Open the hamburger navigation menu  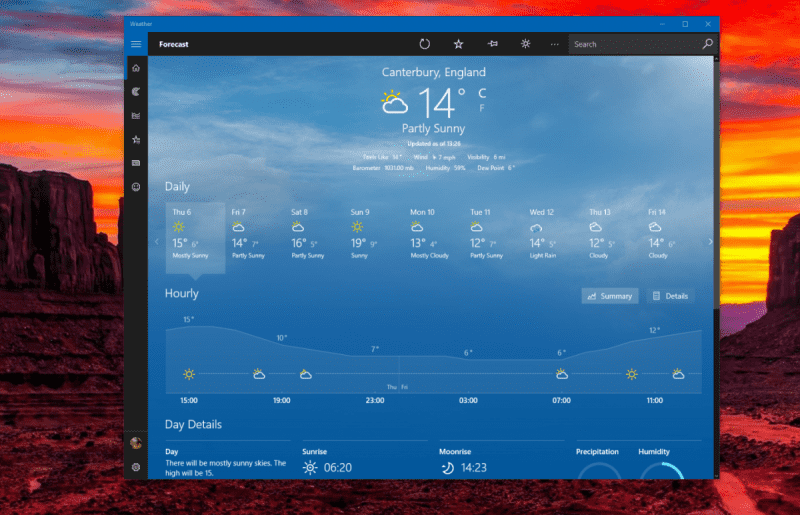[136, 44]
